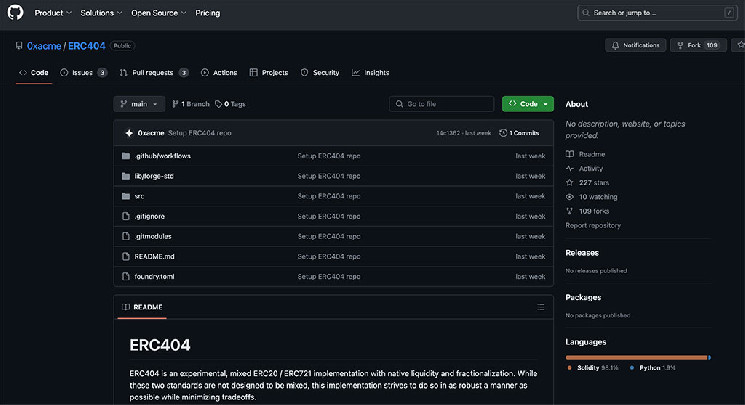Click the Notifications button

click(x=635, y=45)
